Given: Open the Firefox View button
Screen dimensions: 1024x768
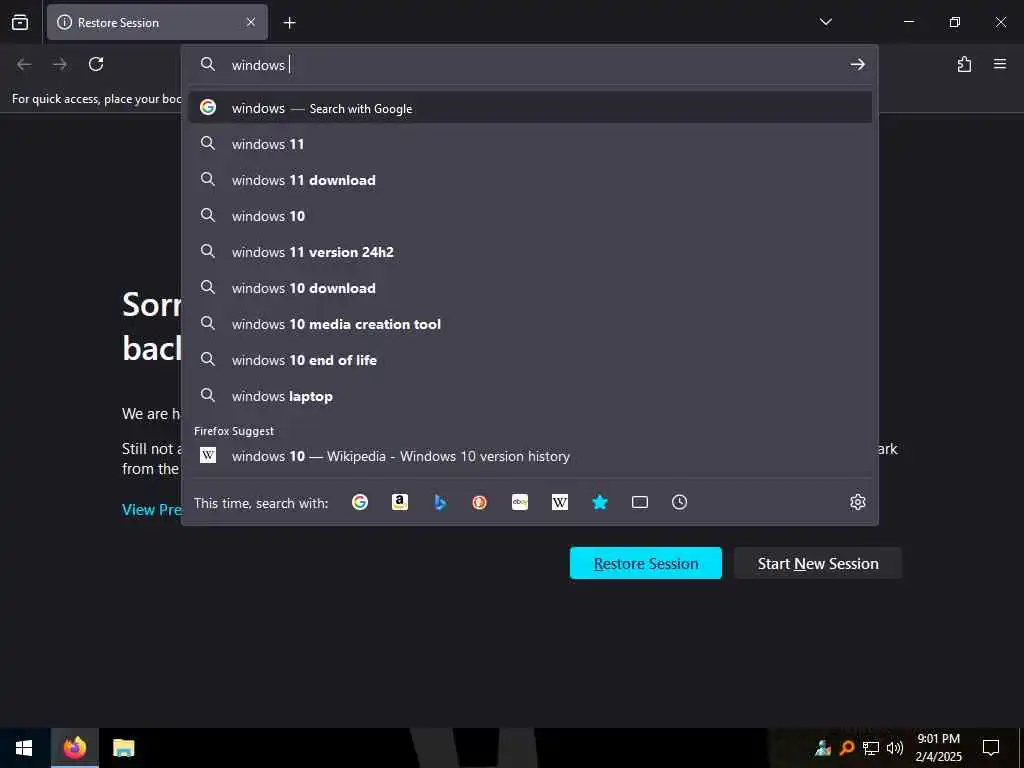Looking at the screenshot, I should [20, 22].
